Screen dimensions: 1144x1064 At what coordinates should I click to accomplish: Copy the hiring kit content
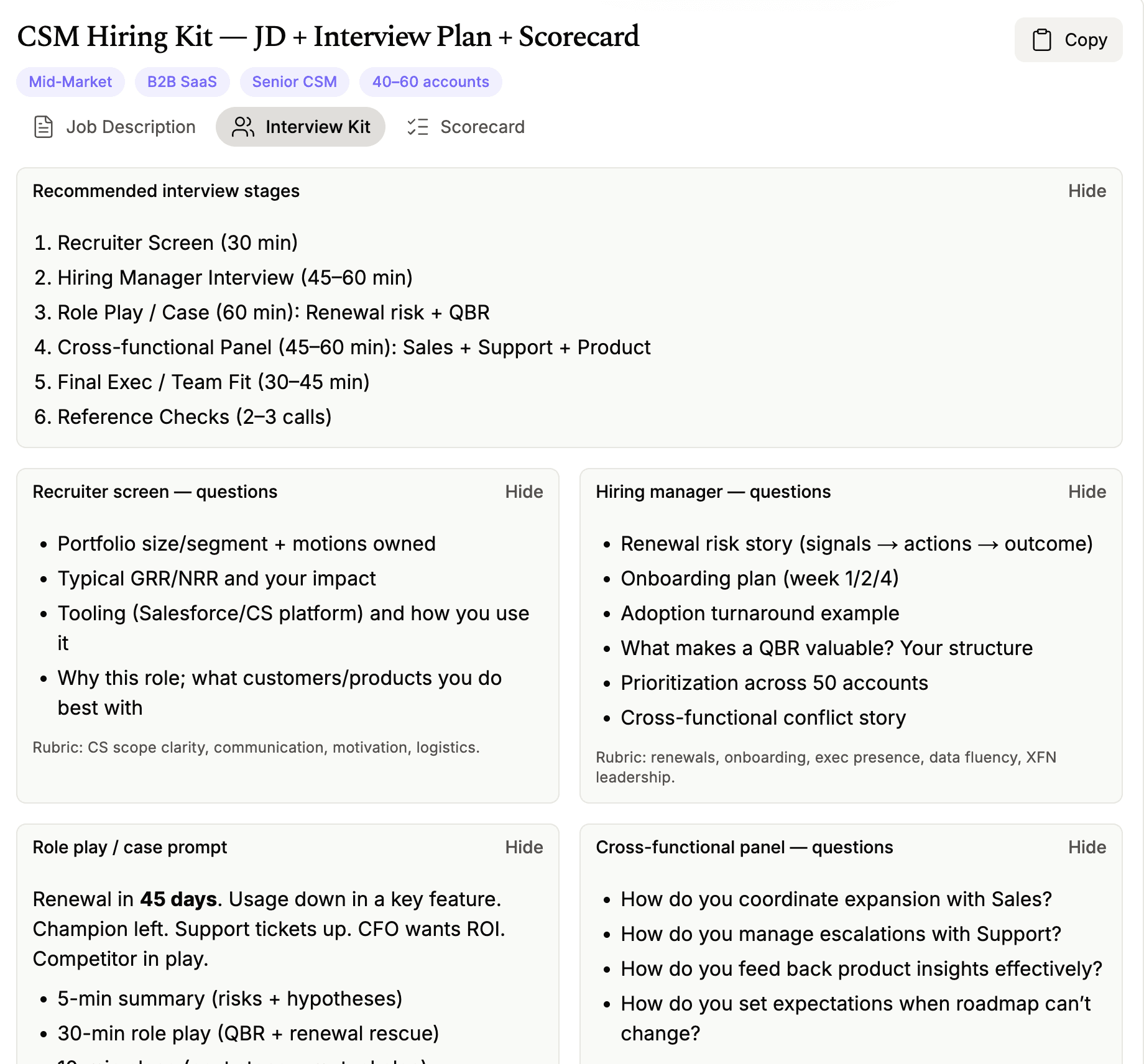(1068, 40)
